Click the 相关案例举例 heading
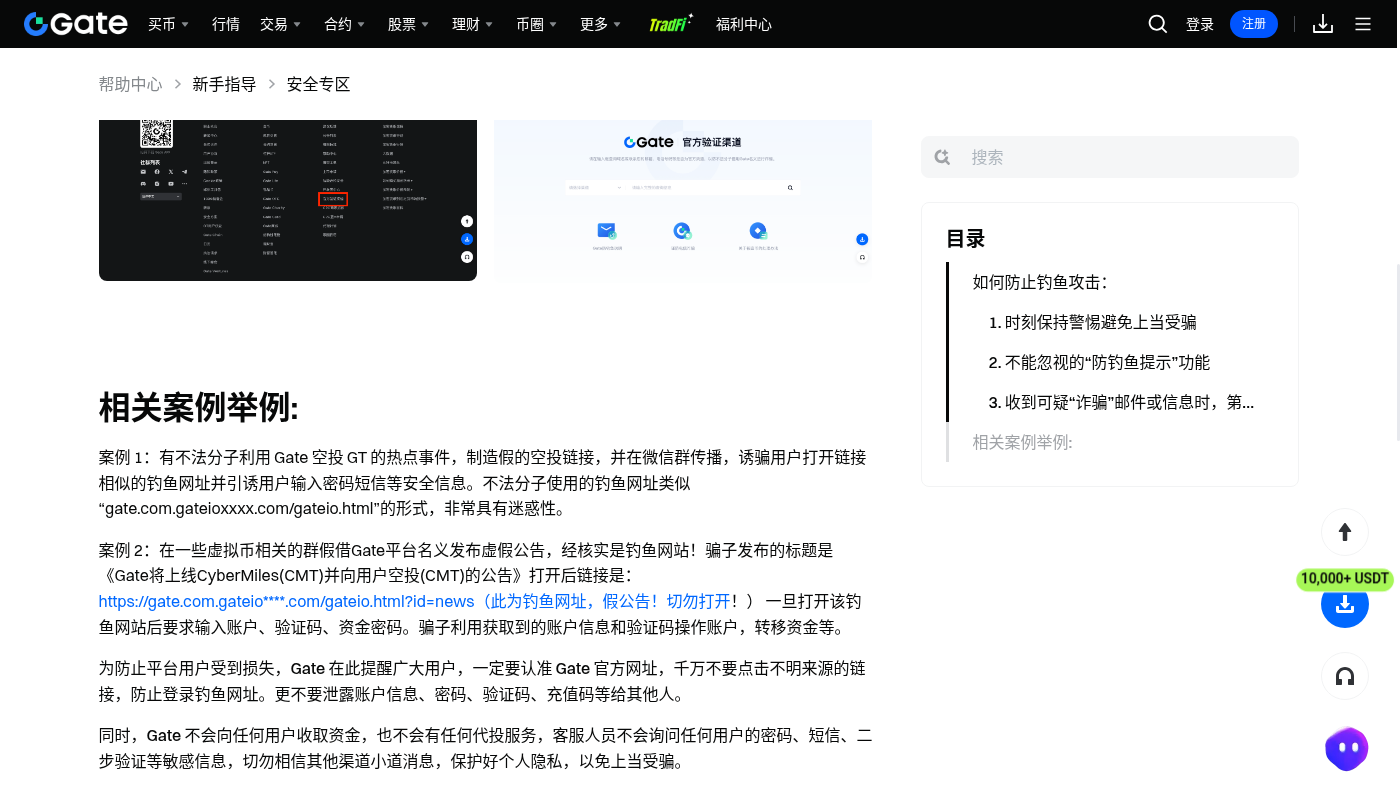 coord(199,408)
